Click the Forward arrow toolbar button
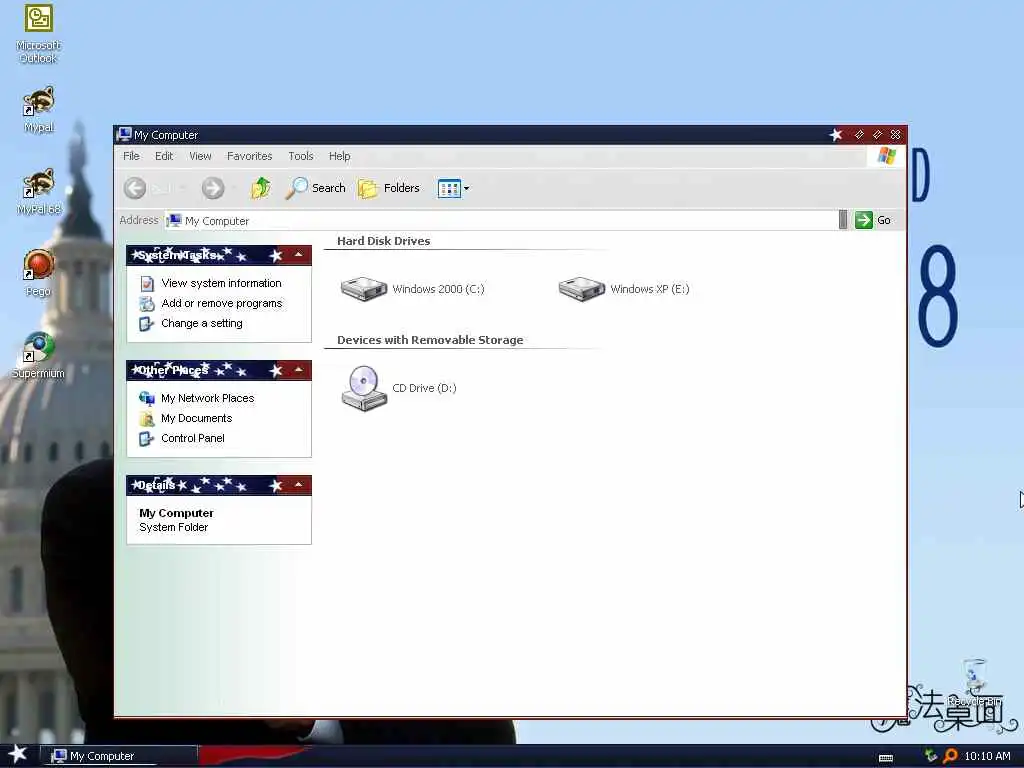 (213, 188)
